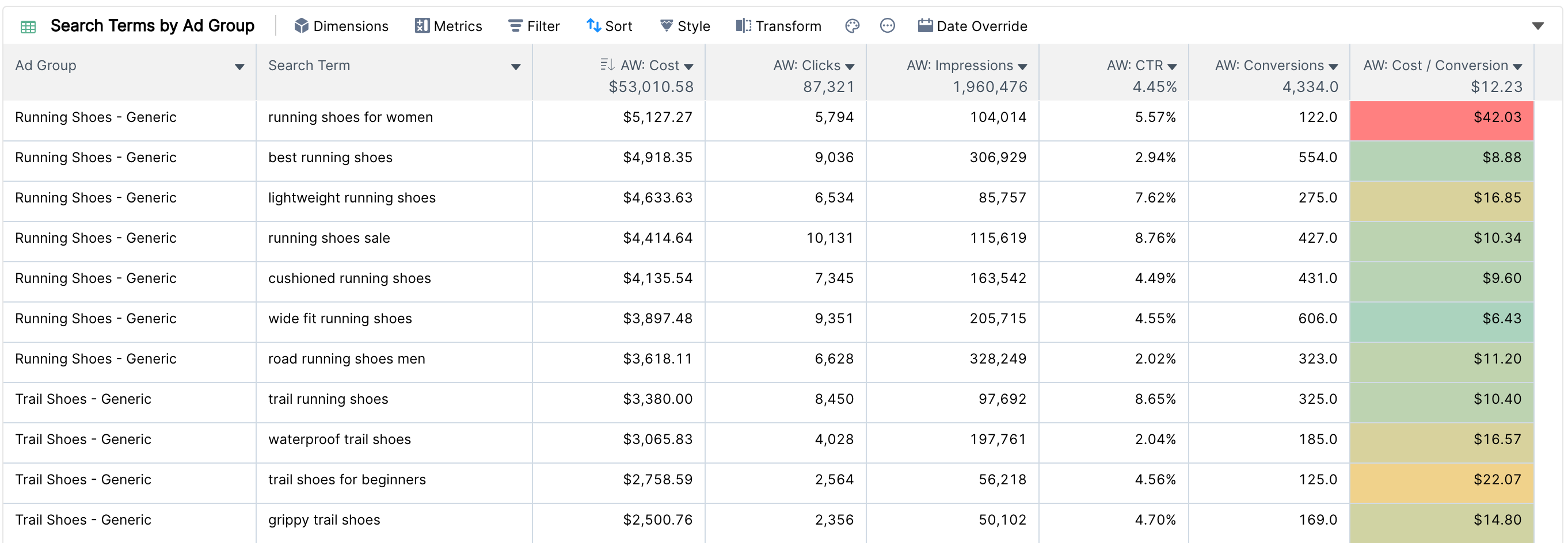
Task: Click the search term 'running shoes sale'
Action: 329,238
